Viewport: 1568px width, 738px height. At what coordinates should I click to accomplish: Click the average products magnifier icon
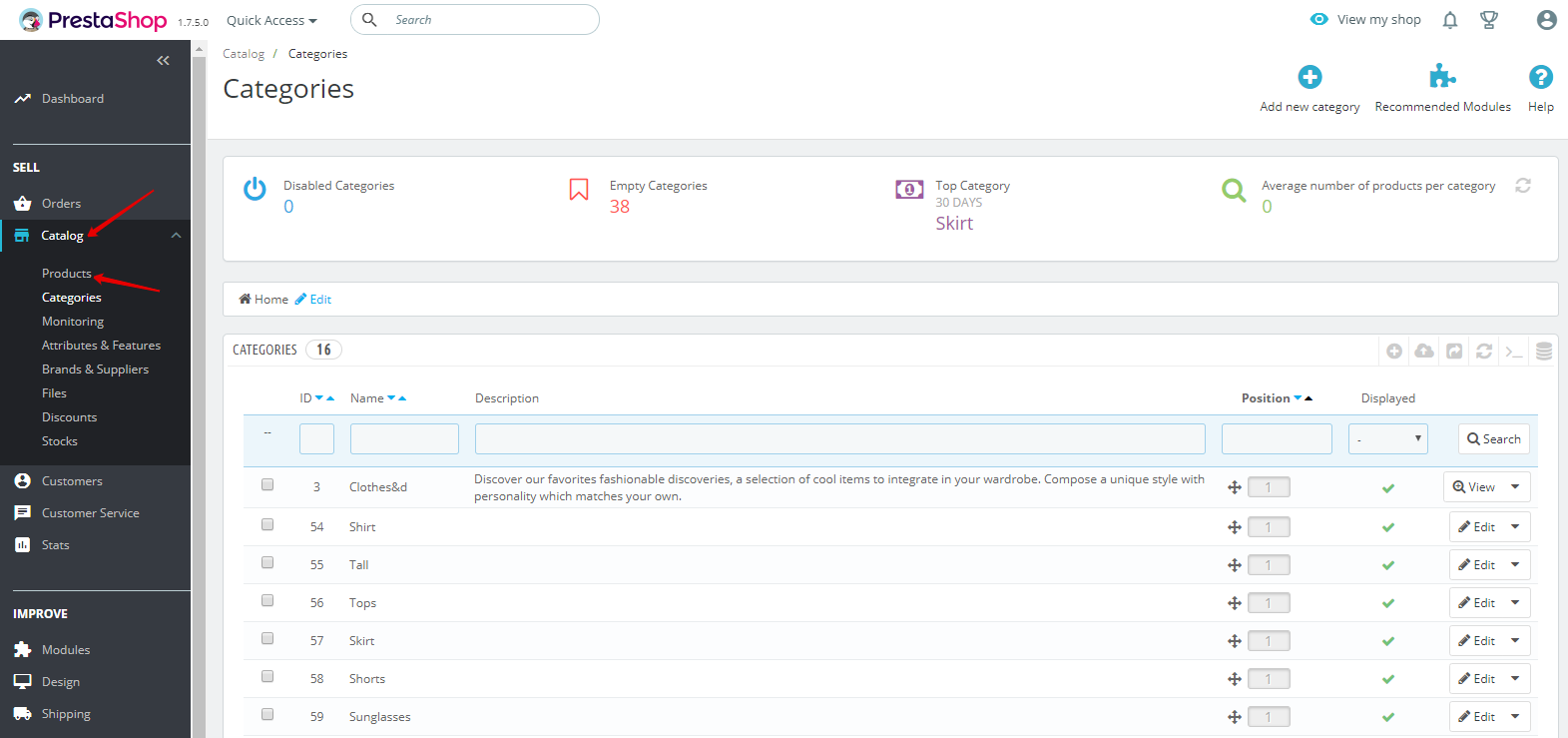tap(1235, 190)
